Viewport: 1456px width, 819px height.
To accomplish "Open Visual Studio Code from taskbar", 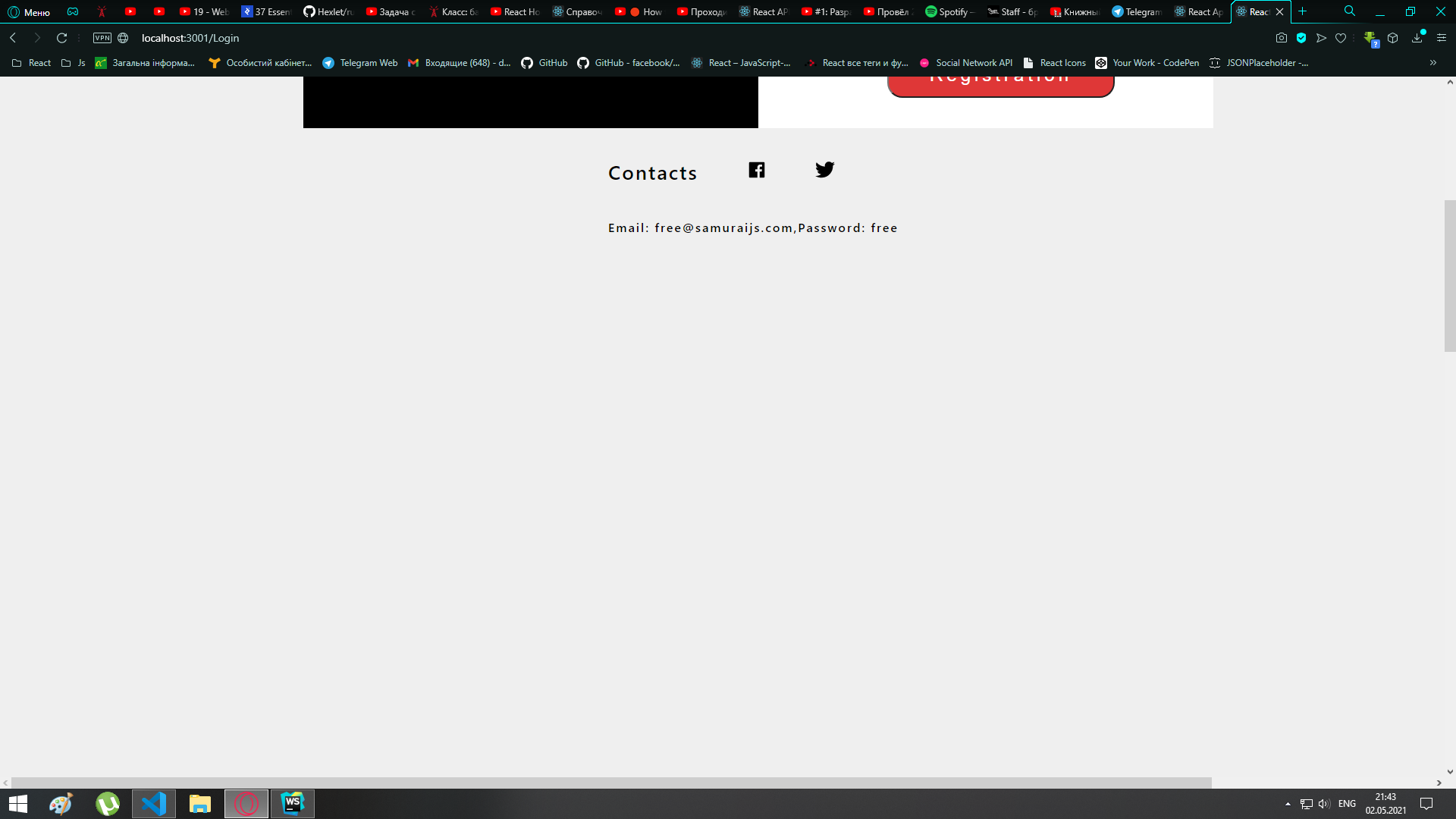I will 153,804.
